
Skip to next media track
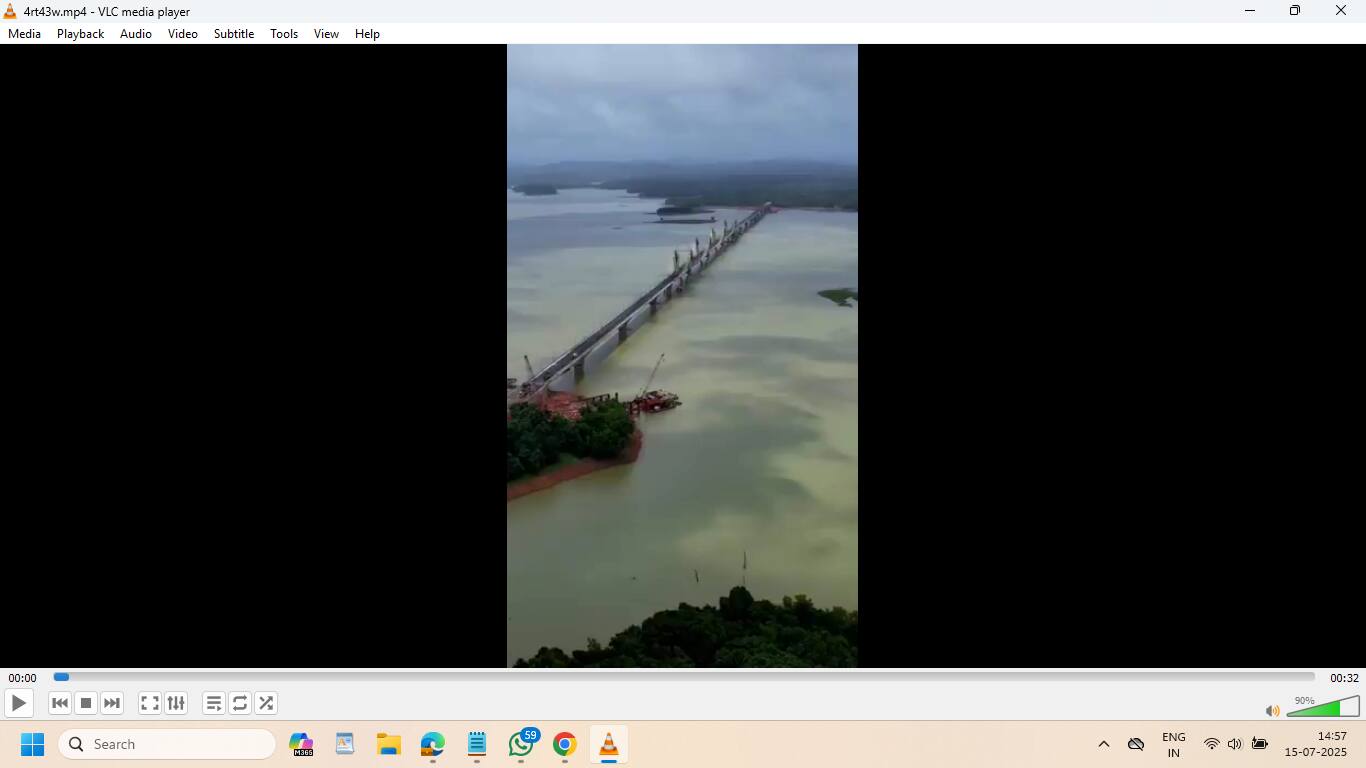112,703
